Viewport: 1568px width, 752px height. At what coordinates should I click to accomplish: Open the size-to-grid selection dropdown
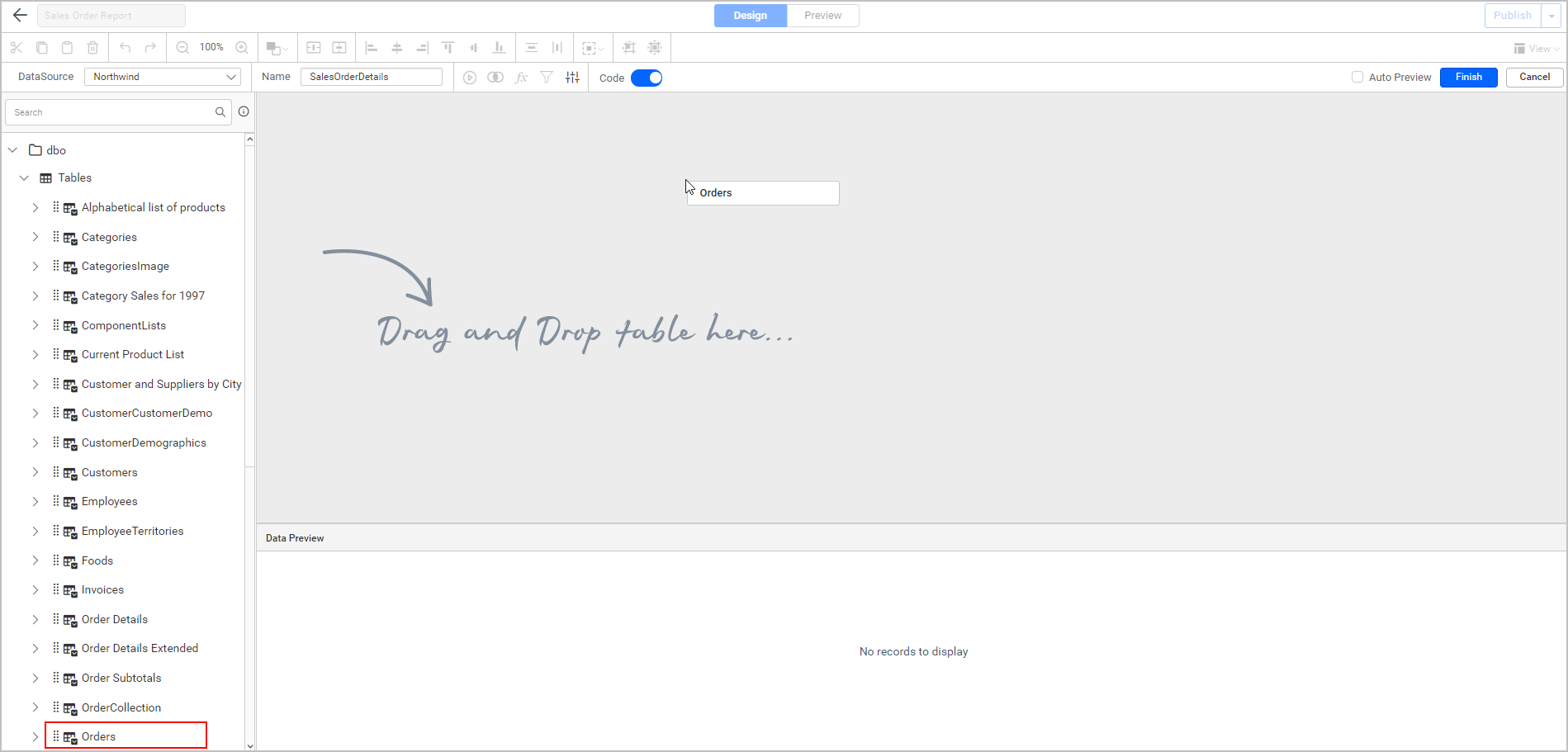[x=593, y=48]
